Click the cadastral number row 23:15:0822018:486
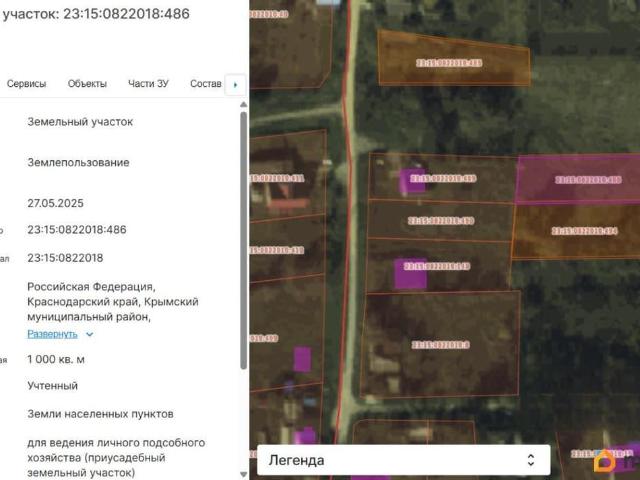The width and height of the screenshot is (640, 480). tap(77, 230)
